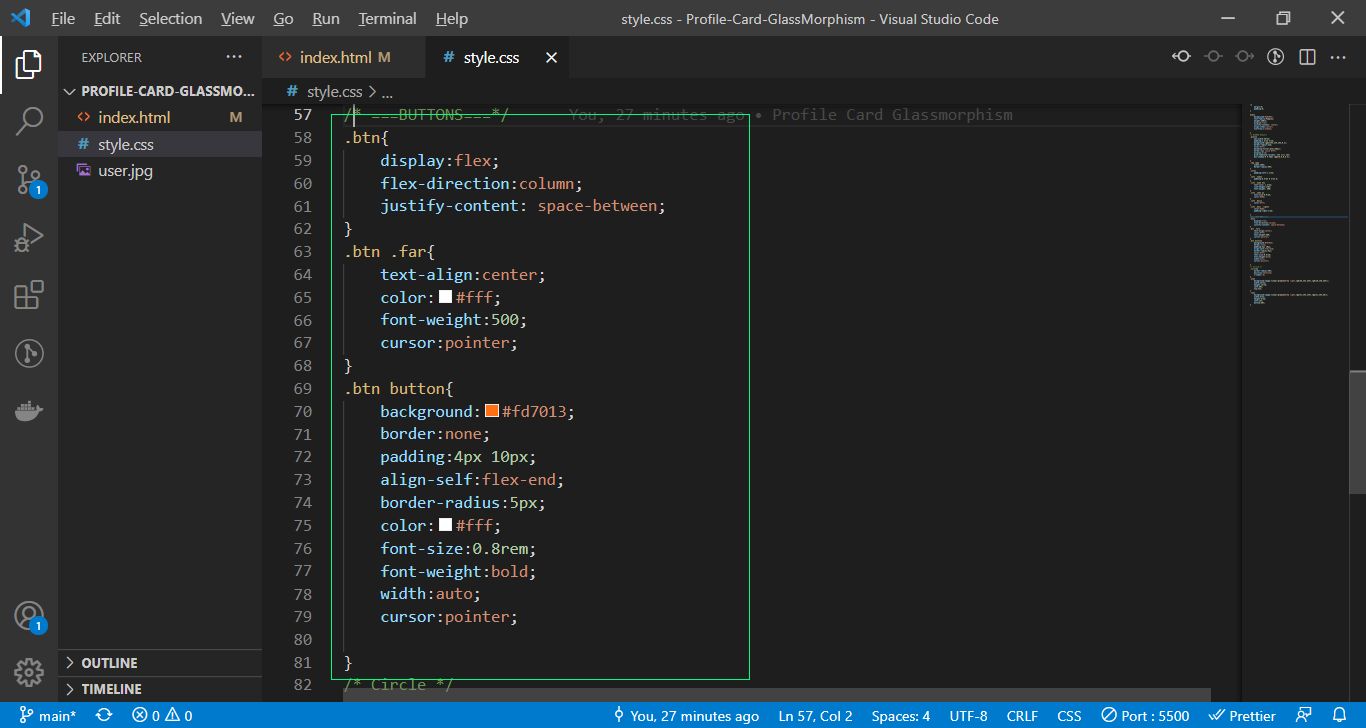1366x728 pixels.
Task: Change UTF-8 encoding in status bar
Action: [x=968, y=715]
